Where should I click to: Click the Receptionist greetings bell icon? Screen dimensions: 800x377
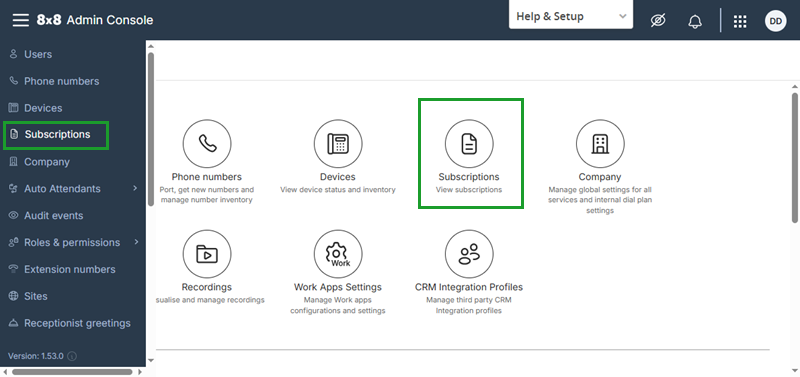click(14, 323)
